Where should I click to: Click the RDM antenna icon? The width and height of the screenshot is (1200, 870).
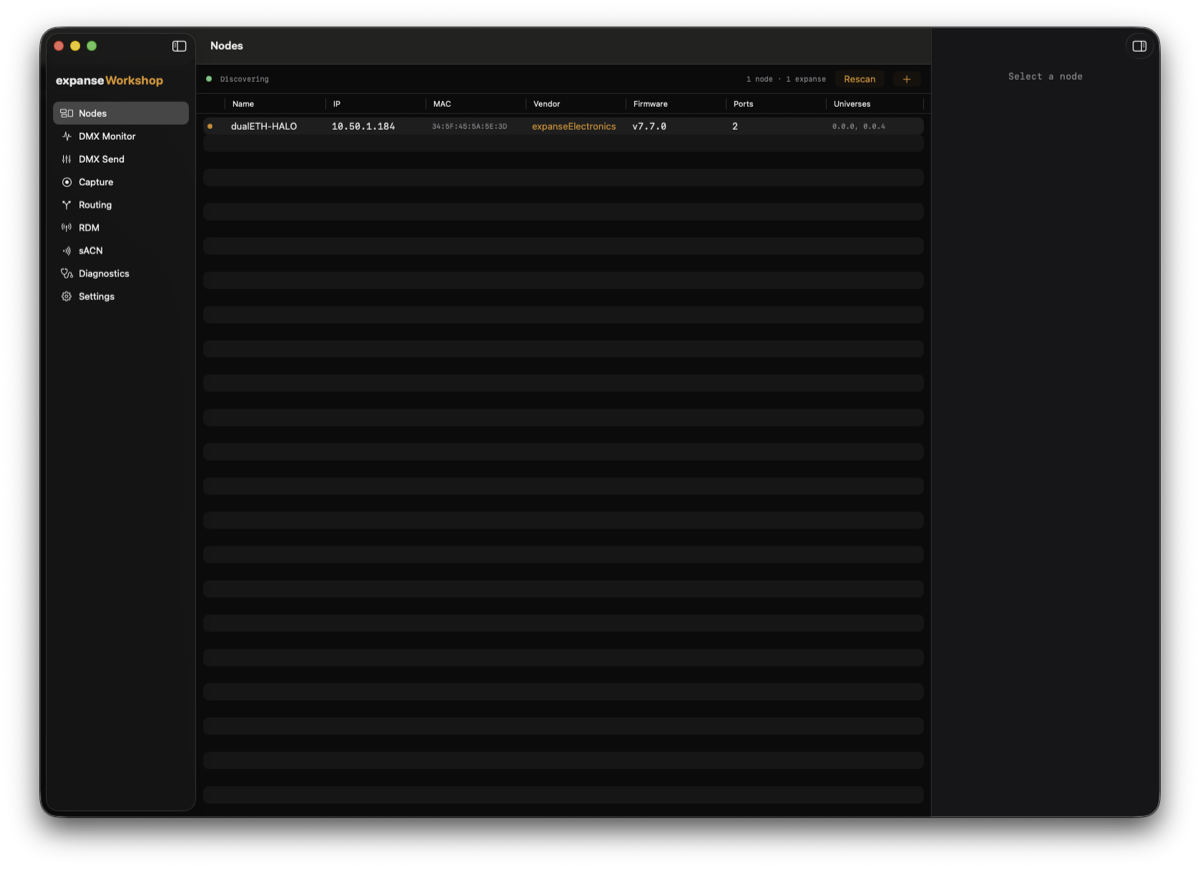(66, 228)
